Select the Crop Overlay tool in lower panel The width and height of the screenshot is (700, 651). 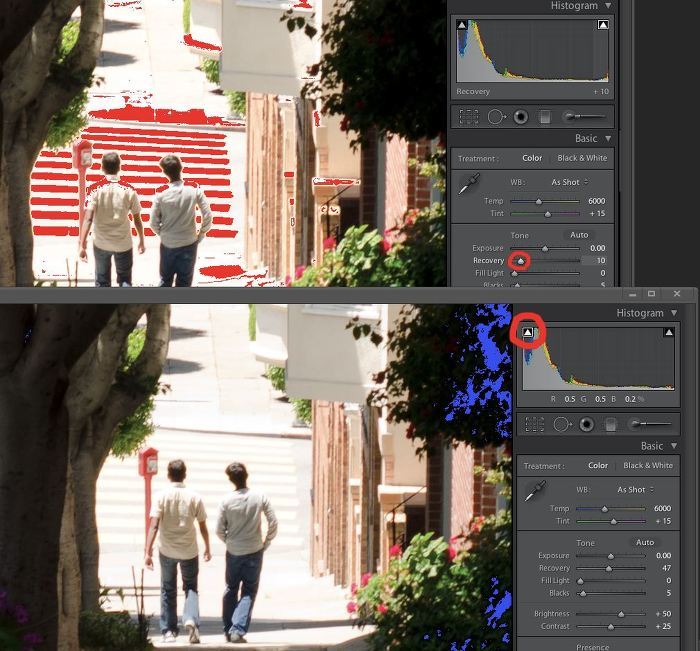point(534,424)
